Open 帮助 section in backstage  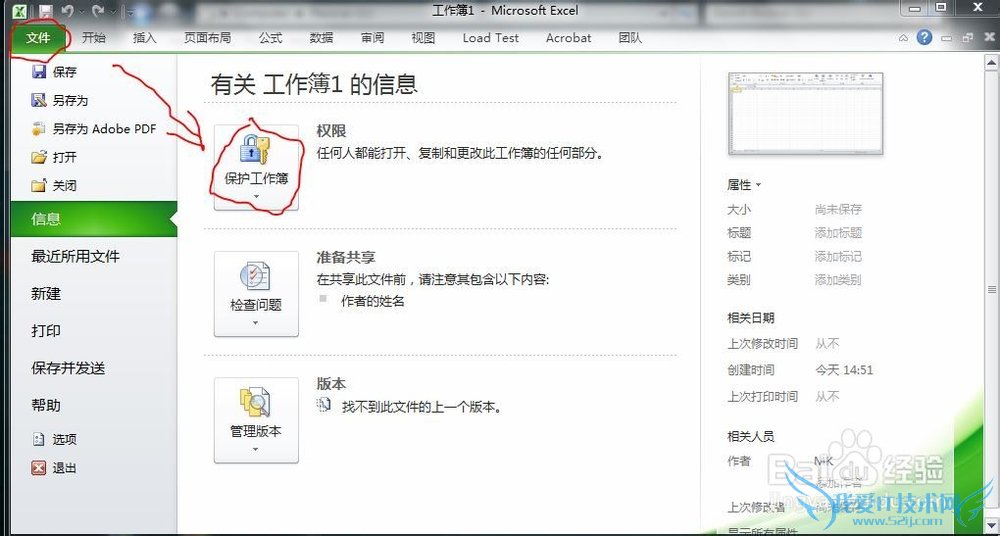(x=46, y=405)
